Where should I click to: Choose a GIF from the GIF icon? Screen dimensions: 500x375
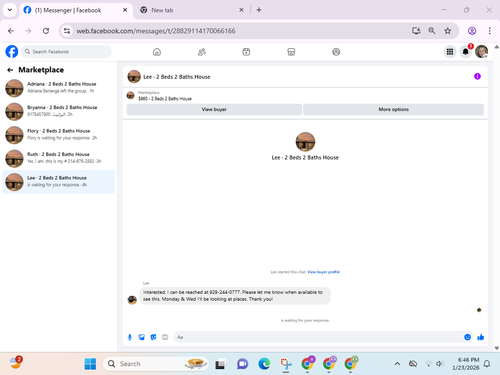(165, 337)
